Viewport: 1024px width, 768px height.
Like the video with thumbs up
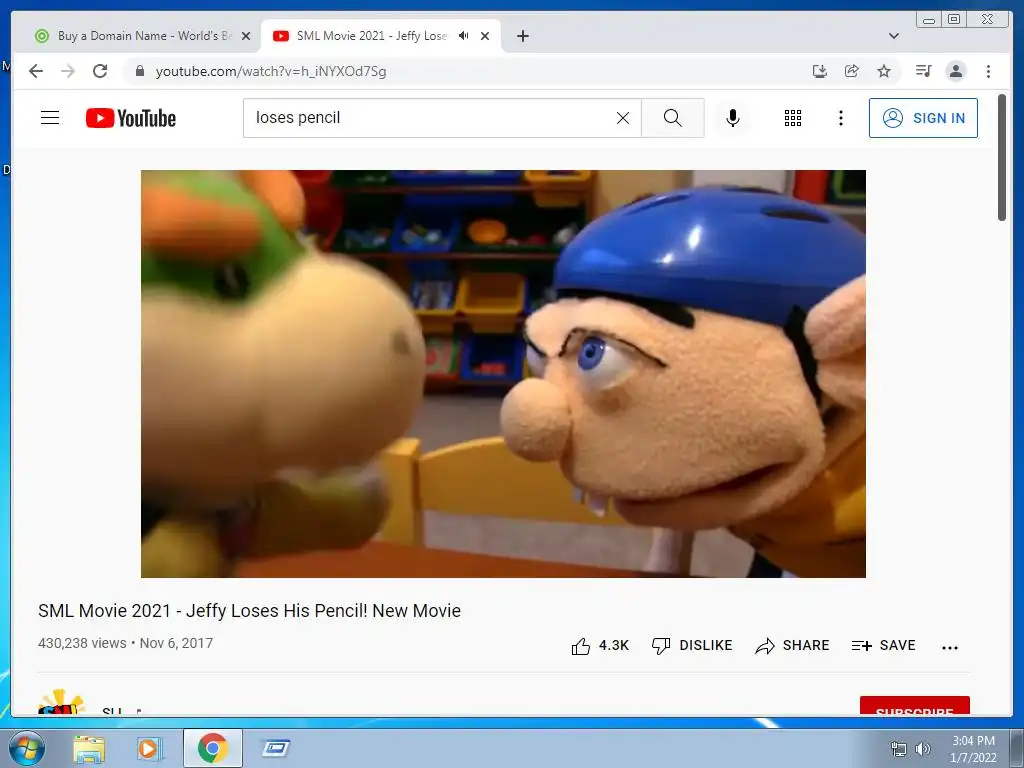pos(600,646)
